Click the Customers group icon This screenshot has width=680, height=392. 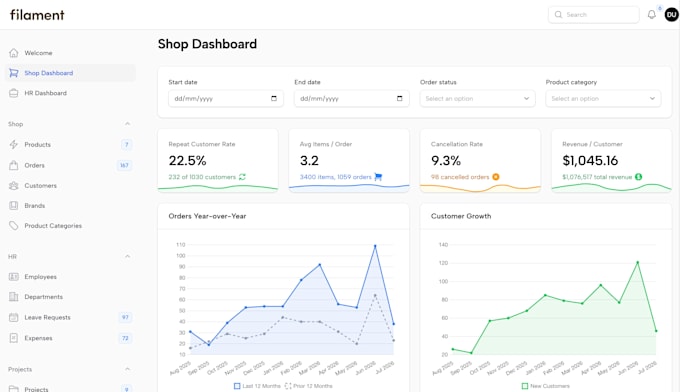coord(13,186)
